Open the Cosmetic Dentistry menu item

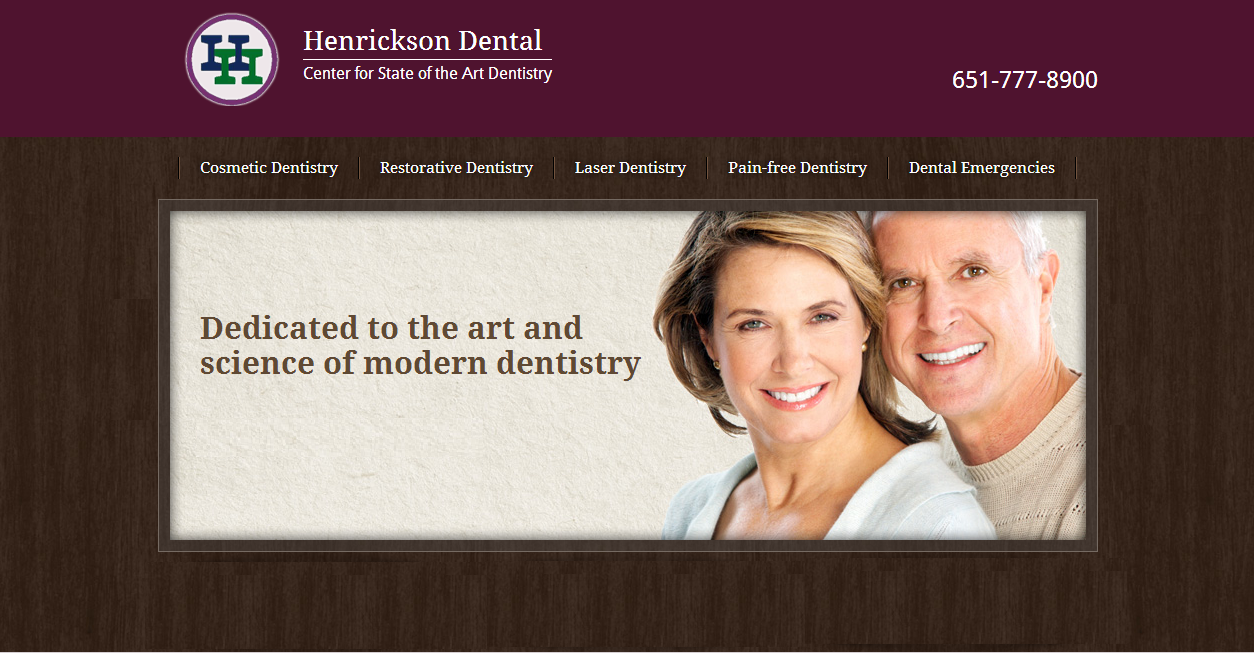(269, 168)
